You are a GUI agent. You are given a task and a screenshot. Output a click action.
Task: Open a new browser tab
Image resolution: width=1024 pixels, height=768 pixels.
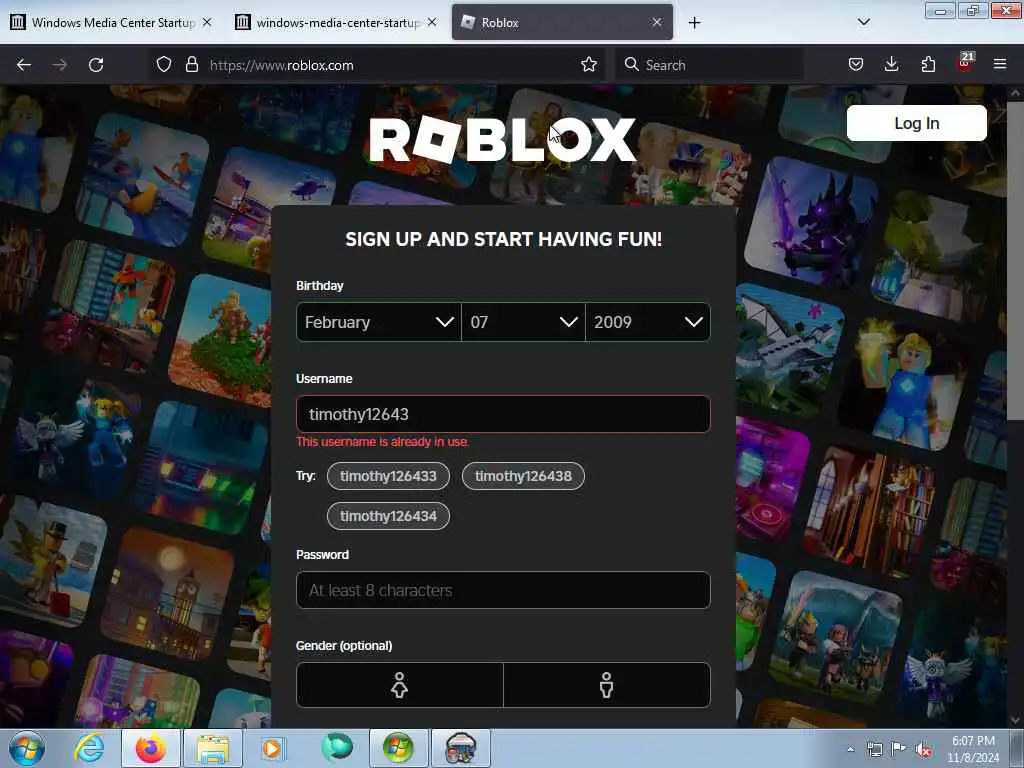694,23
